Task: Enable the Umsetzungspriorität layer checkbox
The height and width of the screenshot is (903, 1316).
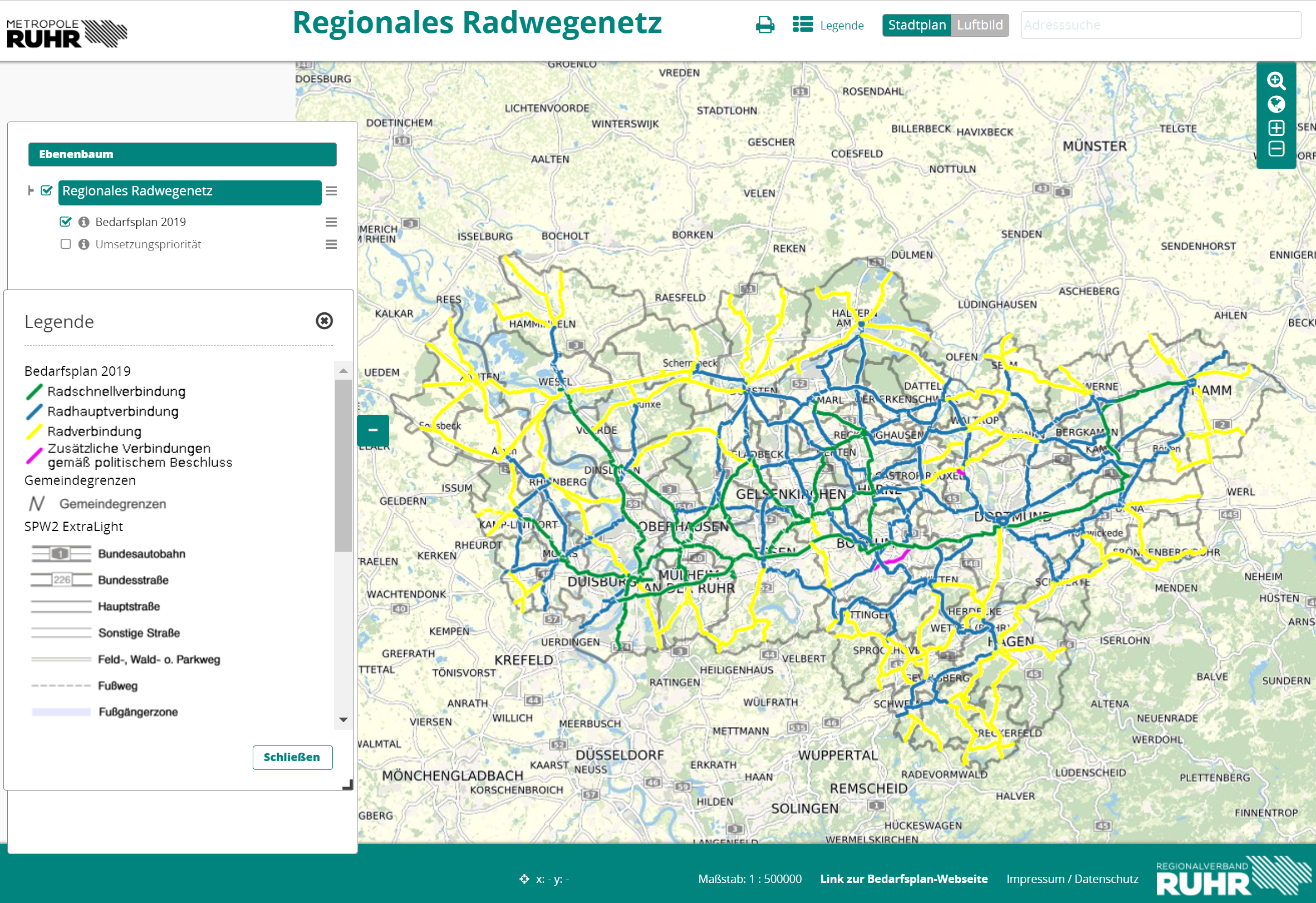Action: (x=66, y=244)
